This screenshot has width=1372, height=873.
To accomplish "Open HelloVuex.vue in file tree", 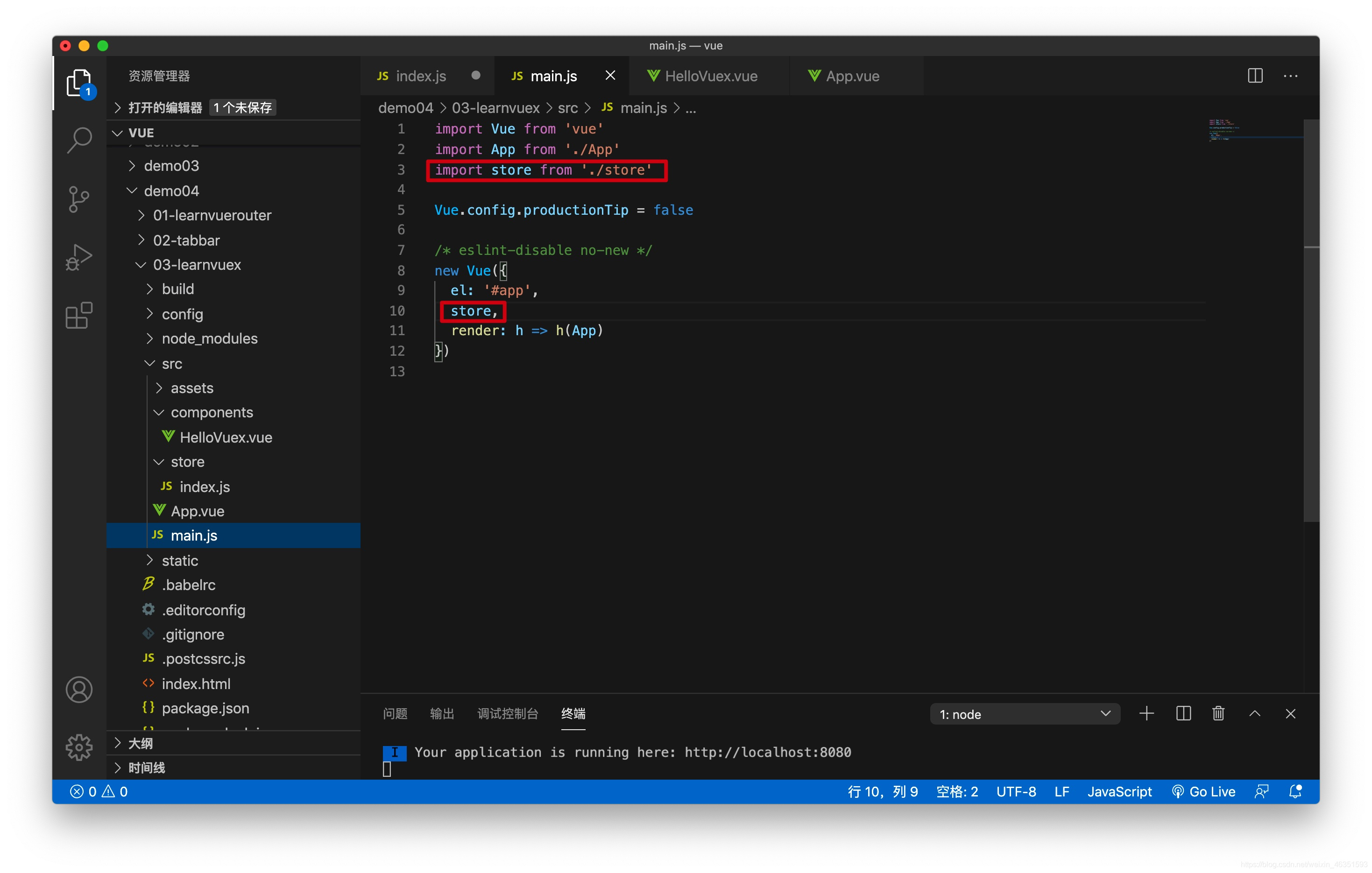I will coord(233,437).
